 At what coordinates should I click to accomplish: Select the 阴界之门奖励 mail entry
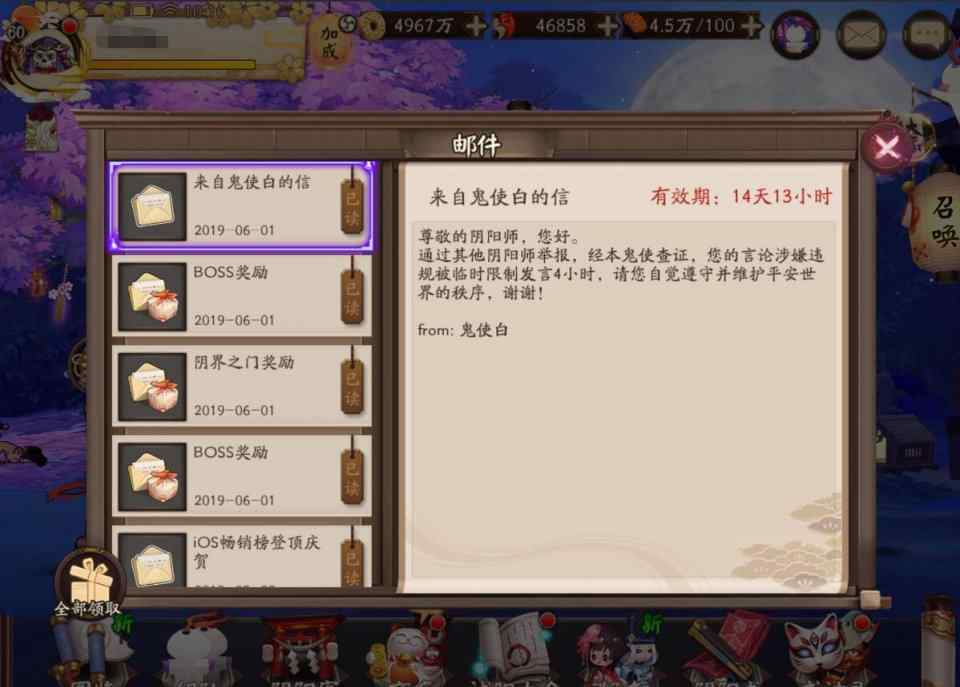241,386
